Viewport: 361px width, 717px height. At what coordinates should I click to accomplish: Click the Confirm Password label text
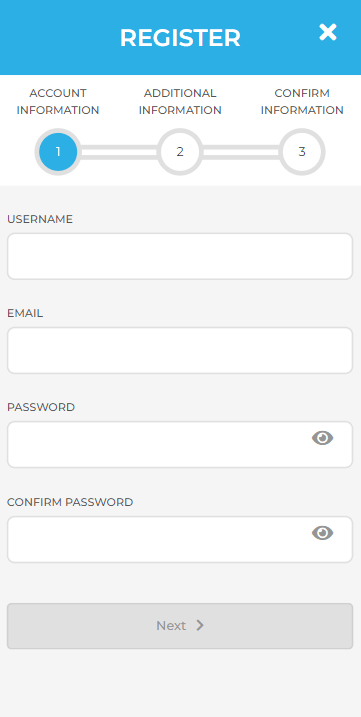coord(70,502)
